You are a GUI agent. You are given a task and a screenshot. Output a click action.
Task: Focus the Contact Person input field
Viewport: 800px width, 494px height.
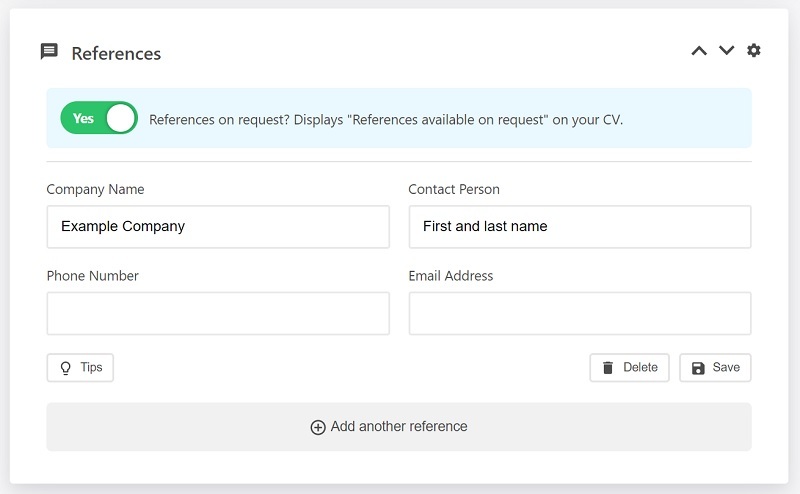[x=580, y=227]
